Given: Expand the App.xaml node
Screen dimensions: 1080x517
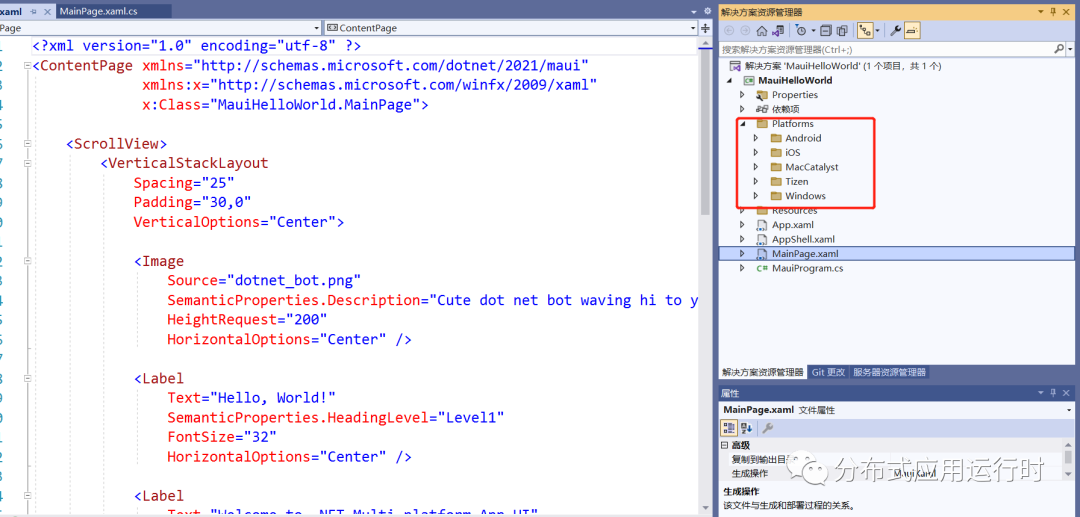Looking at the screenshot, I should point(742,225).
